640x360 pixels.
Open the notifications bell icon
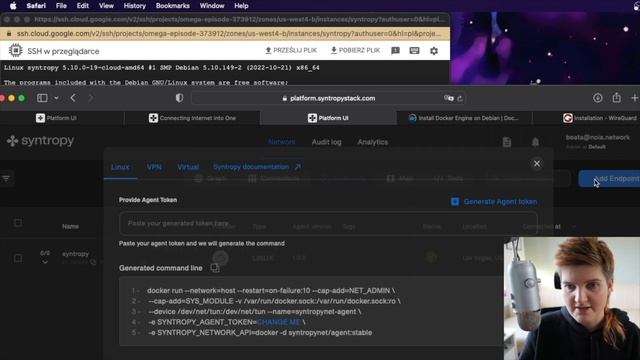[535, 142]
